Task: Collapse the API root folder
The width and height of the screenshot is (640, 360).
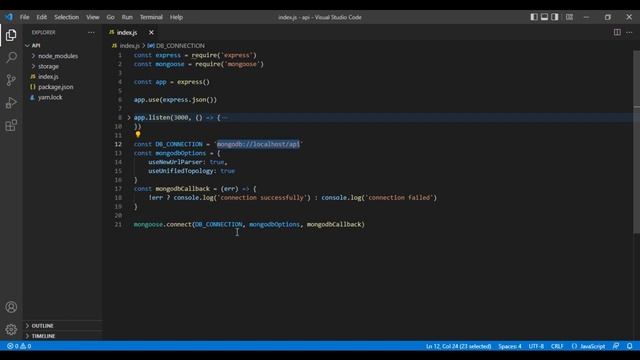Action: pos(62,45)
